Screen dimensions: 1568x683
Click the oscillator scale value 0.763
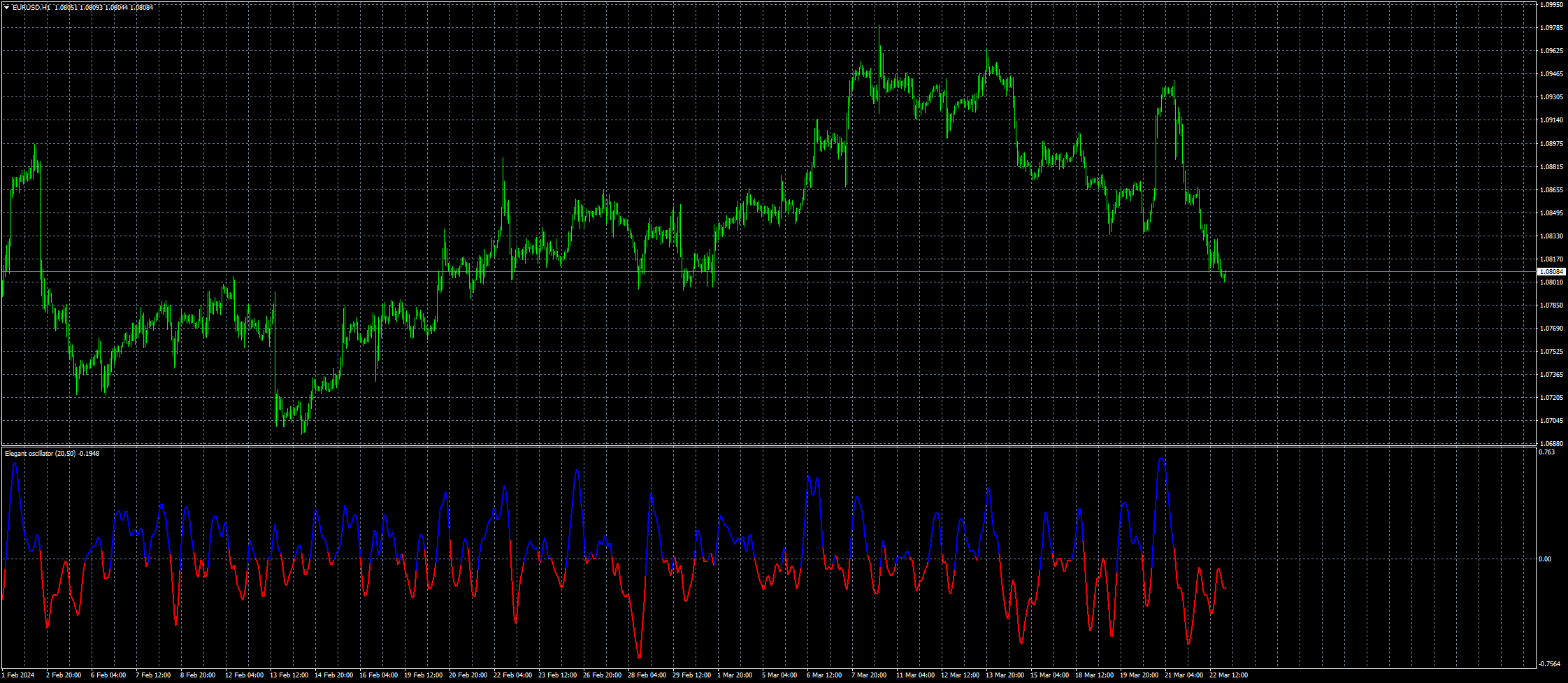1546,452
